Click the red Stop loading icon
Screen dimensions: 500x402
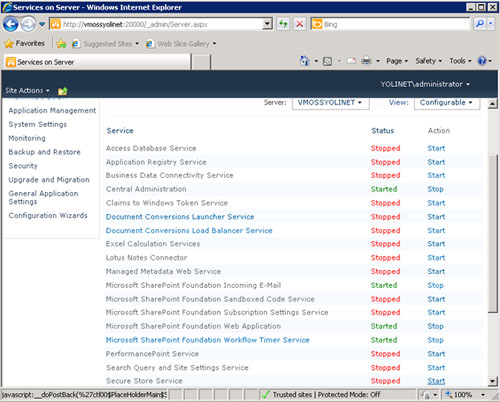click(x=300, y=24)
